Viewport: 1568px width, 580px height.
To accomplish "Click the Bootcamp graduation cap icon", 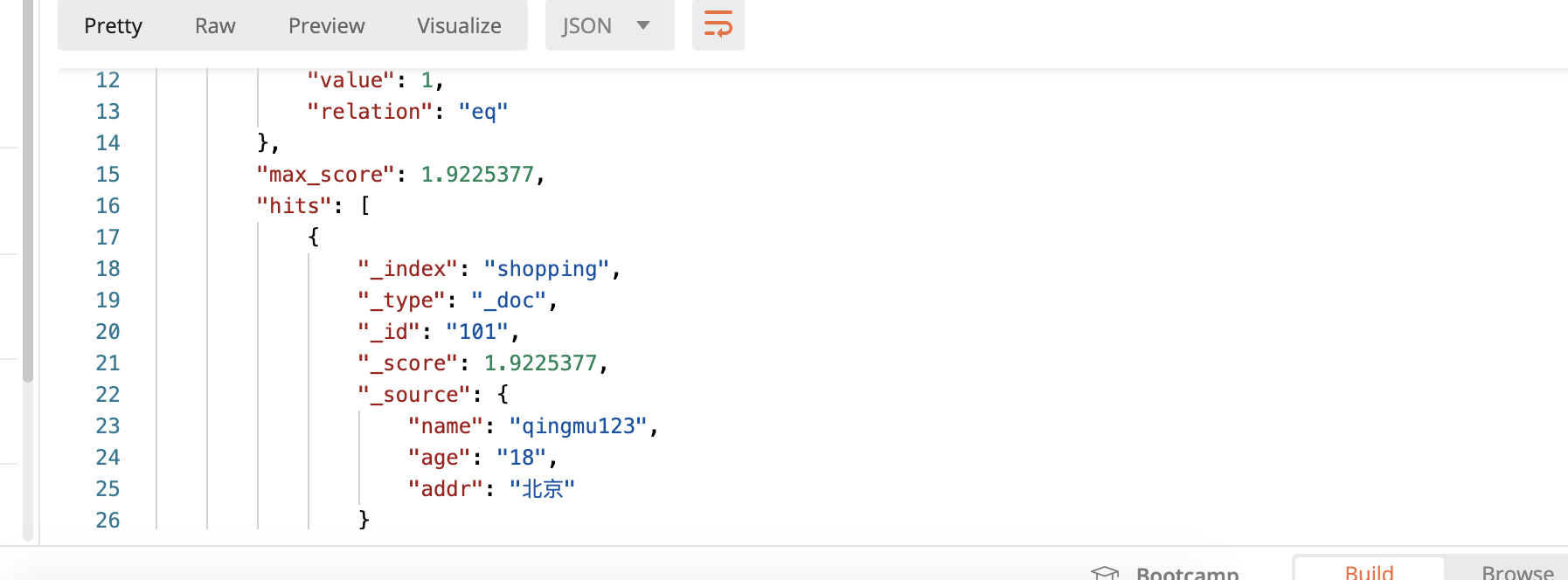I will tap(1105, 572).
